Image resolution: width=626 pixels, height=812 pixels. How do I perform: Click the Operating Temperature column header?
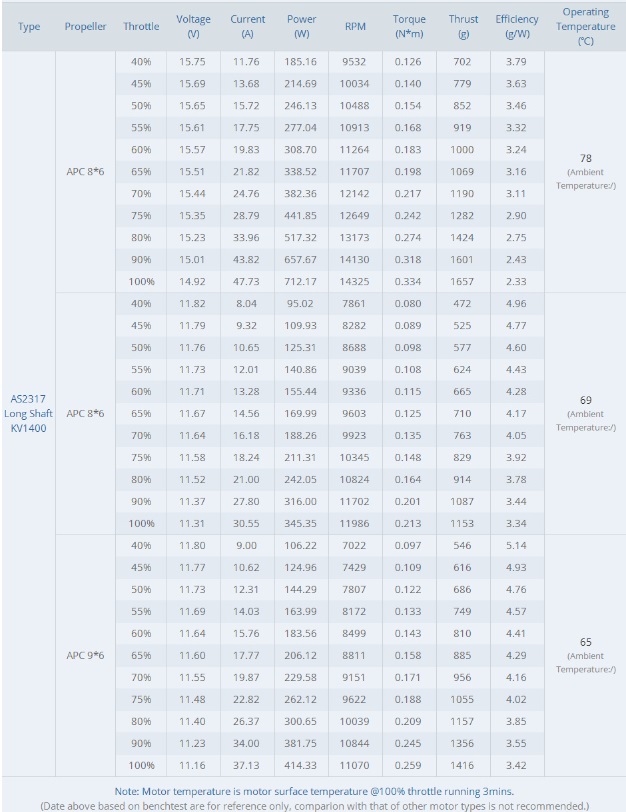point(586,26)
